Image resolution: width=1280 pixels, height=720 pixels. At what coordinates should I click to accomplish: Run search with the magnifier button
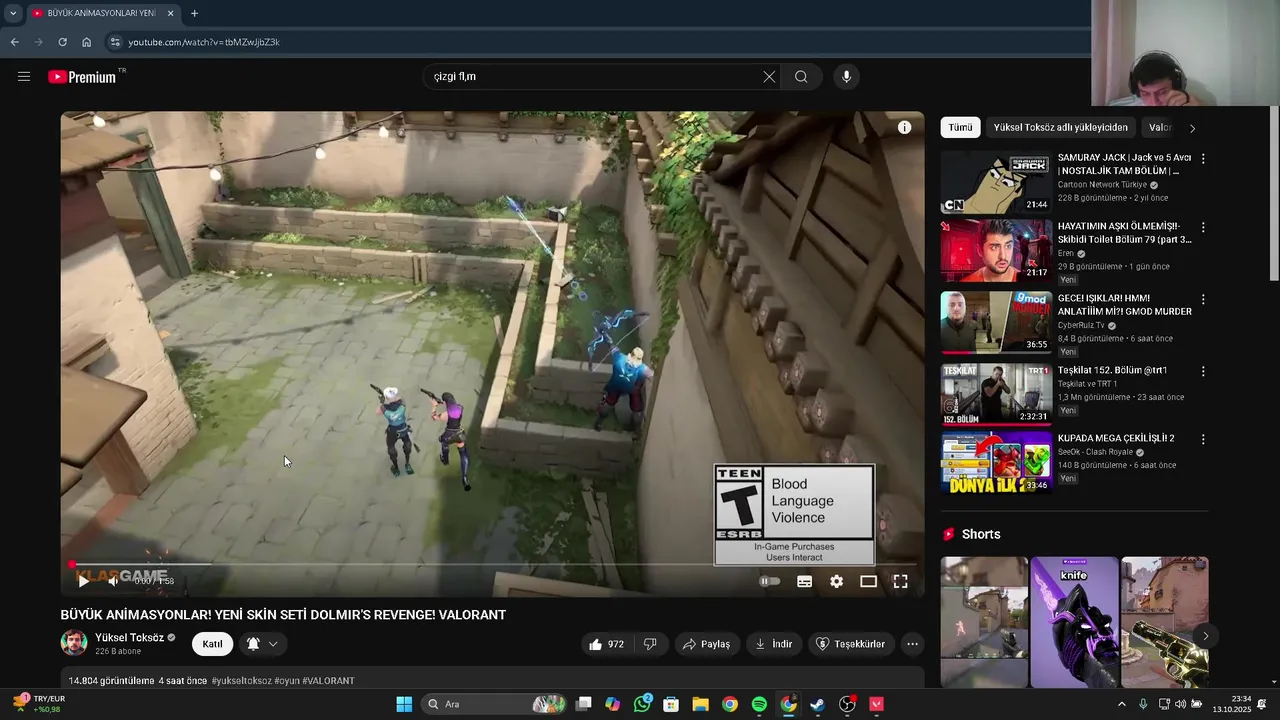(801, 77)
